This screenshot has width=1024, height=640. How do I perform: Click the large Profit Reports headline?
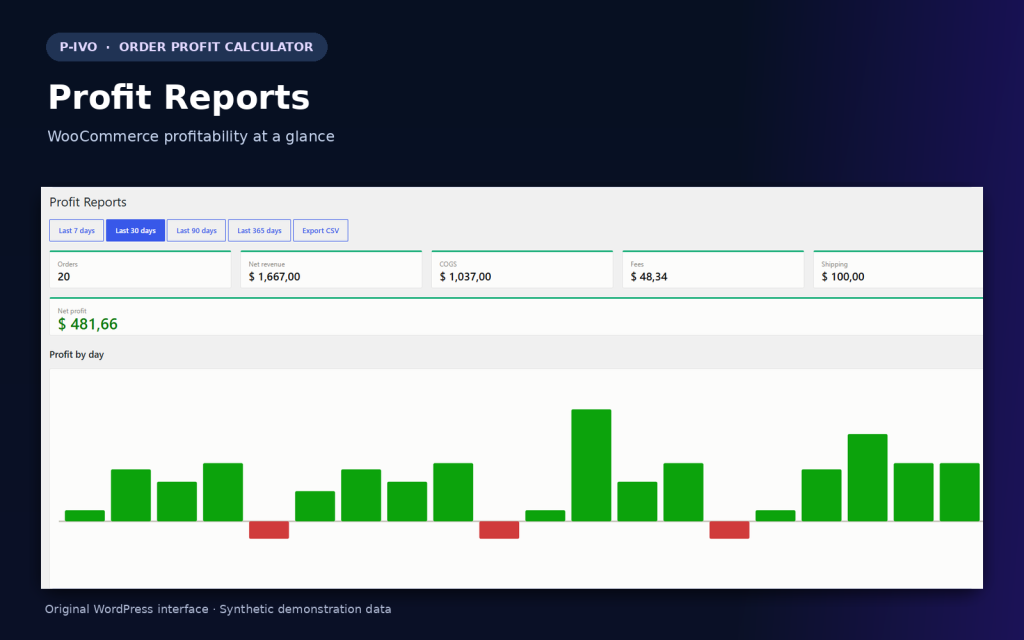(x=179, y=97)
